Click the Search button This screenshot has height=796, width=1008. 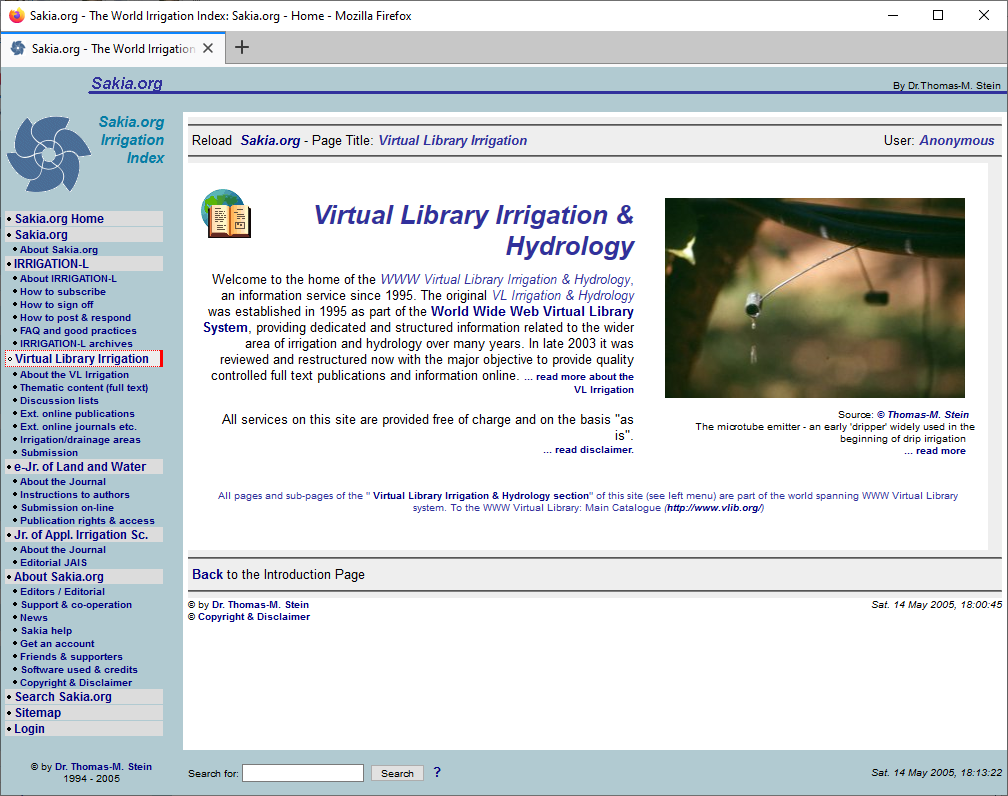(397, 773)
